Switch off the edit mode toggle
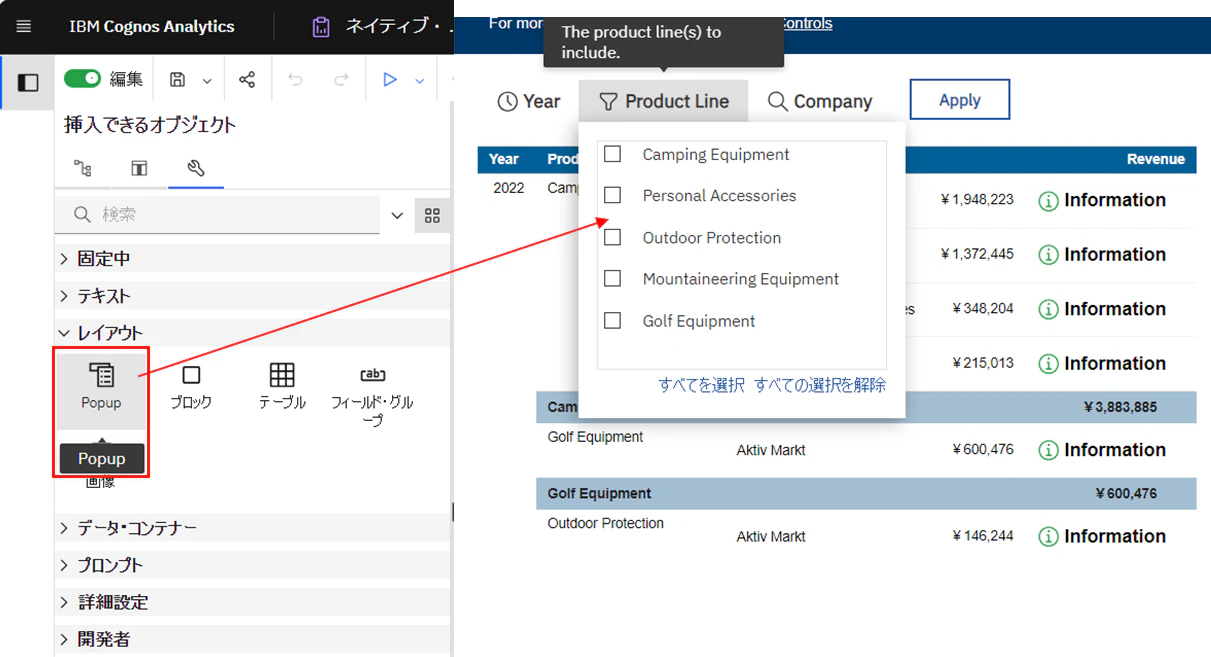The width and height of the screenshot is (1211, 657). 83,79
